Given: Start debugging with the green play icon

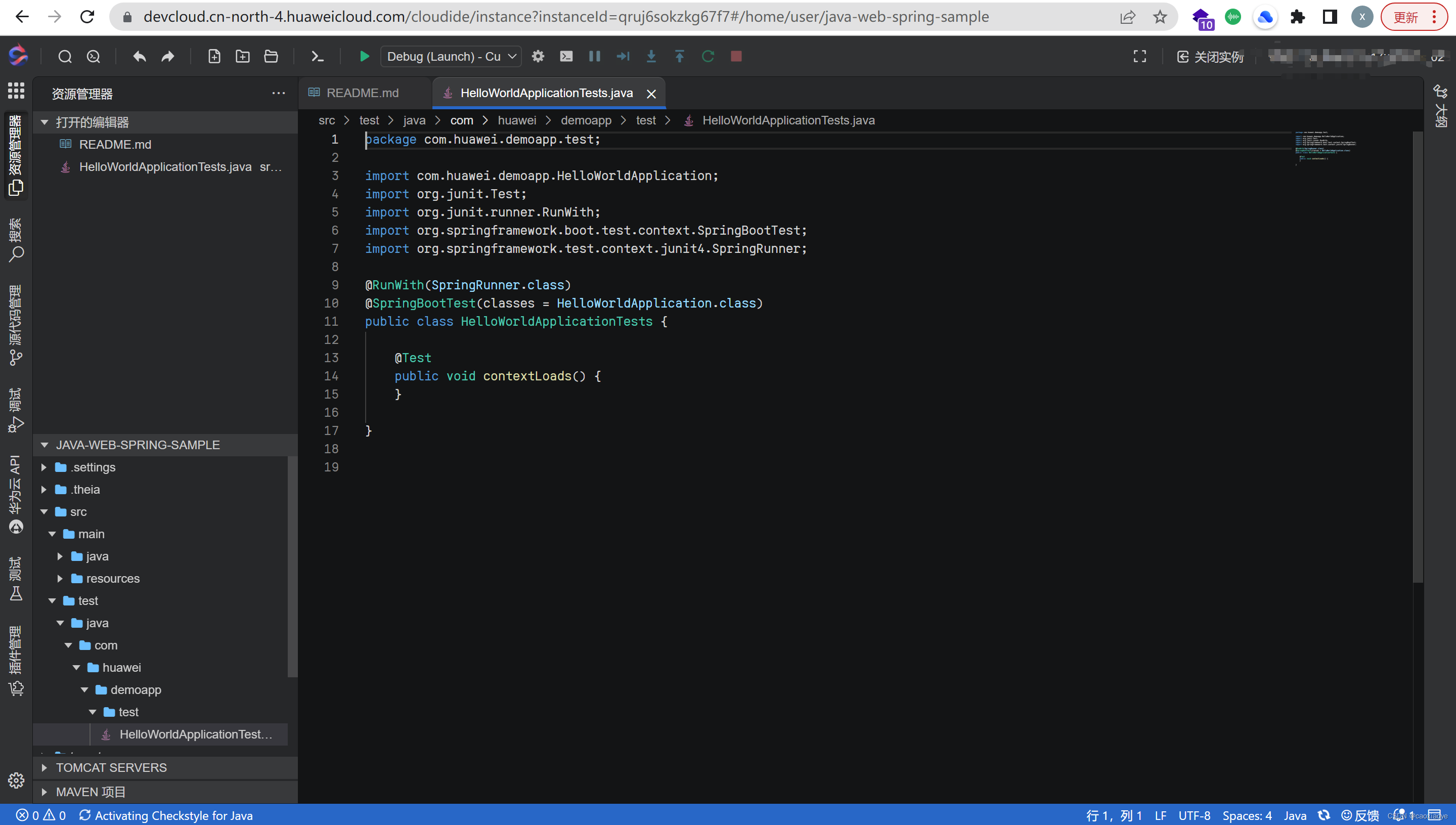Looking at the screenshot, I should pos(364,56).
